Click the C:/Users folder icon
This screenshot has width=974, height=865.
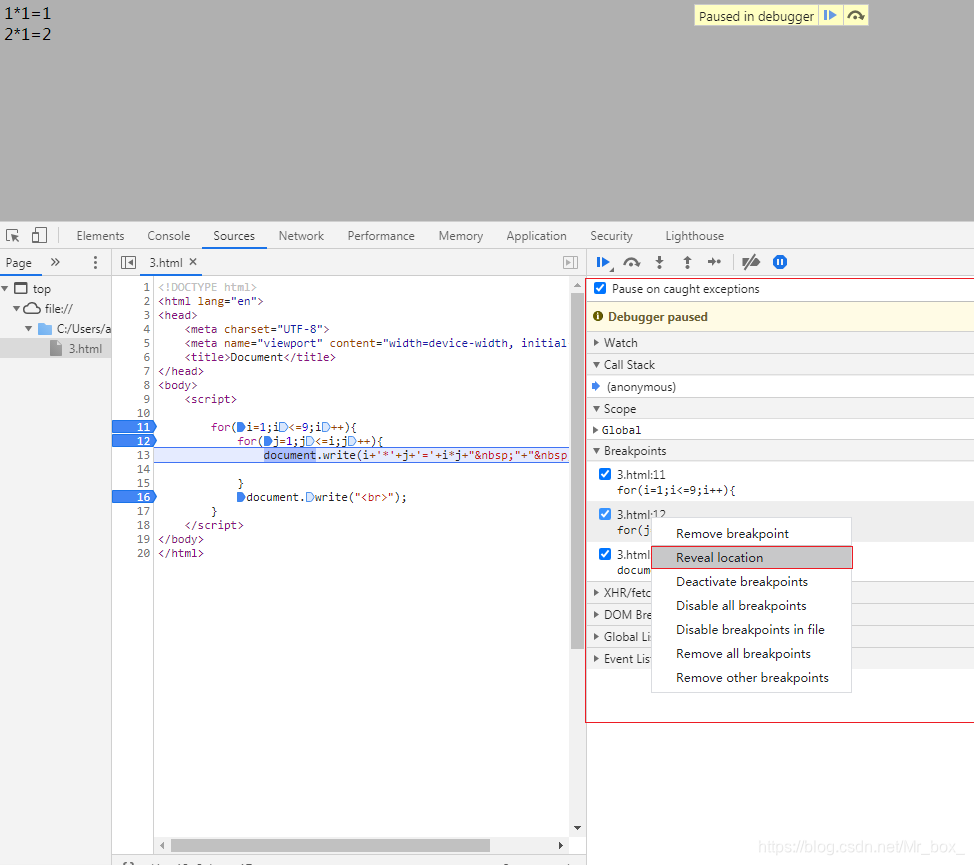pyautogui.click(x=45, y=328)
